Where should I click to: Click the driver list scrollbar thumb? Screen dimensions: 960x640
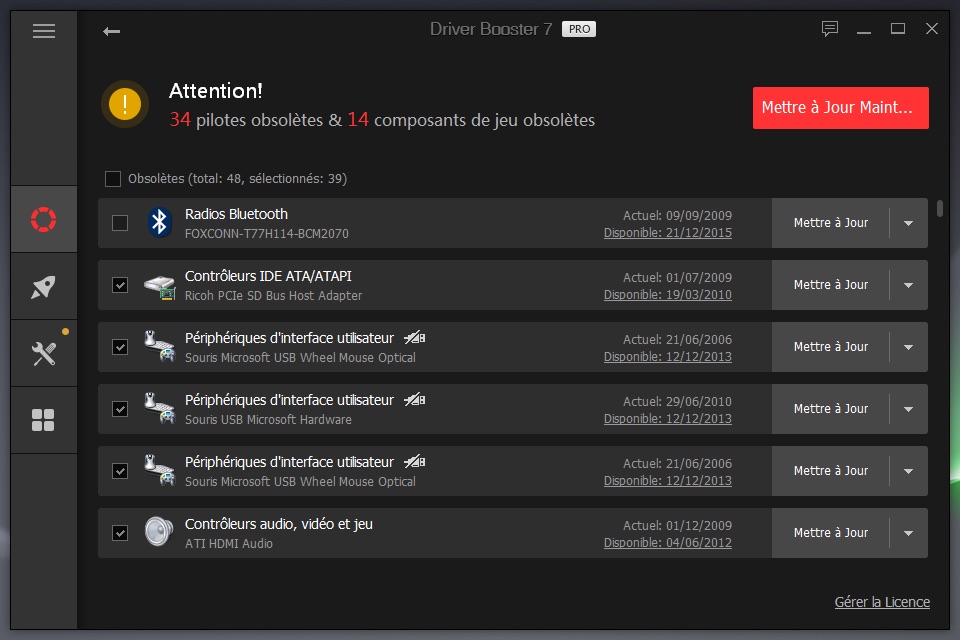pyautogui.click(x=940, y=208)
